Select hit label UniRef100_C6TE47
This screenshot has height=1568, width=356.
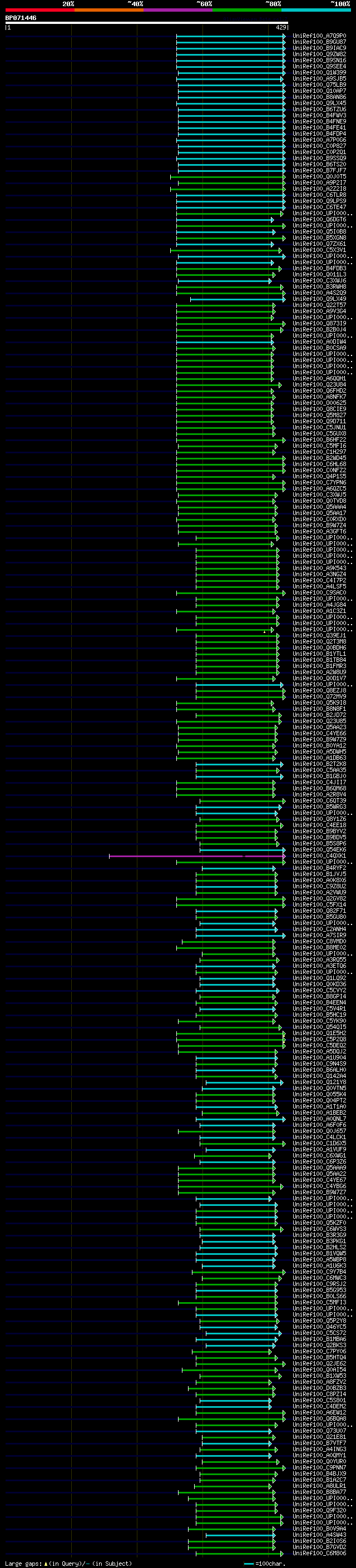pyautogui.click(x=319, y=207)
